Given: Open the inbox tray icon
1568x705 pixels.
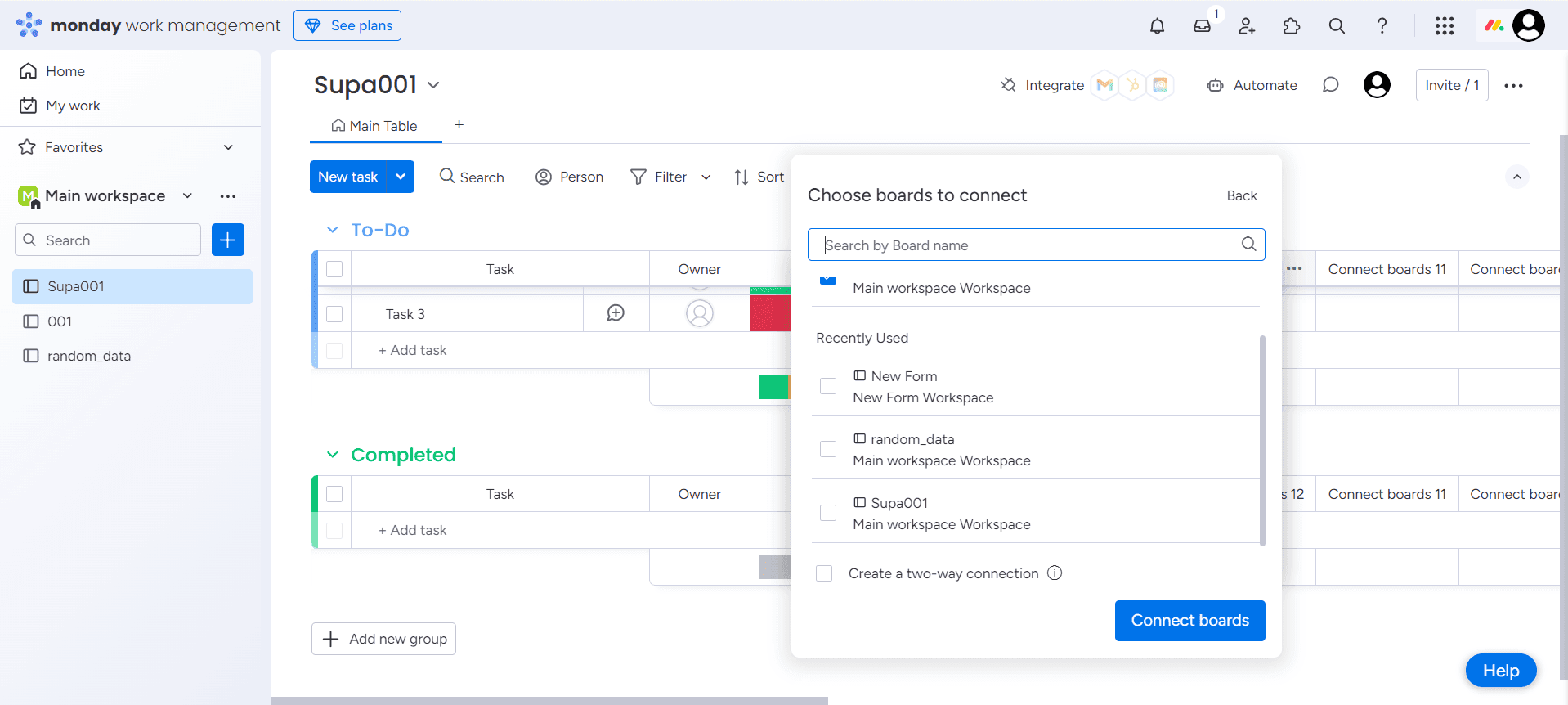Looking at the screenshot, I should tap(1202, 26).
